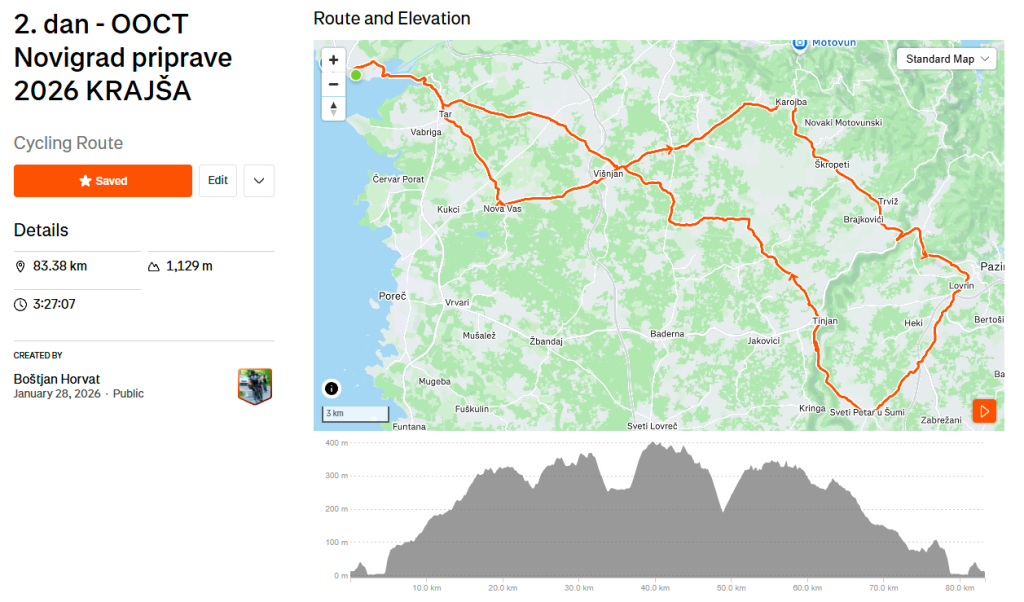Click the elevation gain mountain icon
Viewport: 1024px width, 602px height.
pos(153,266)
